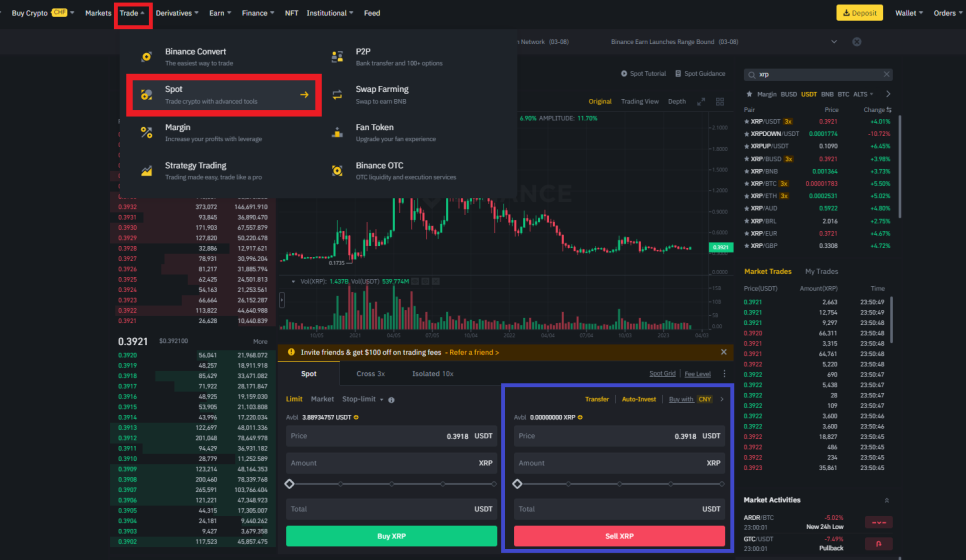Image resolution: width=966 pixels, height=560 pixels.
Task: Toggle favorite star for XRP/BUSD
Action: point(747,159)
